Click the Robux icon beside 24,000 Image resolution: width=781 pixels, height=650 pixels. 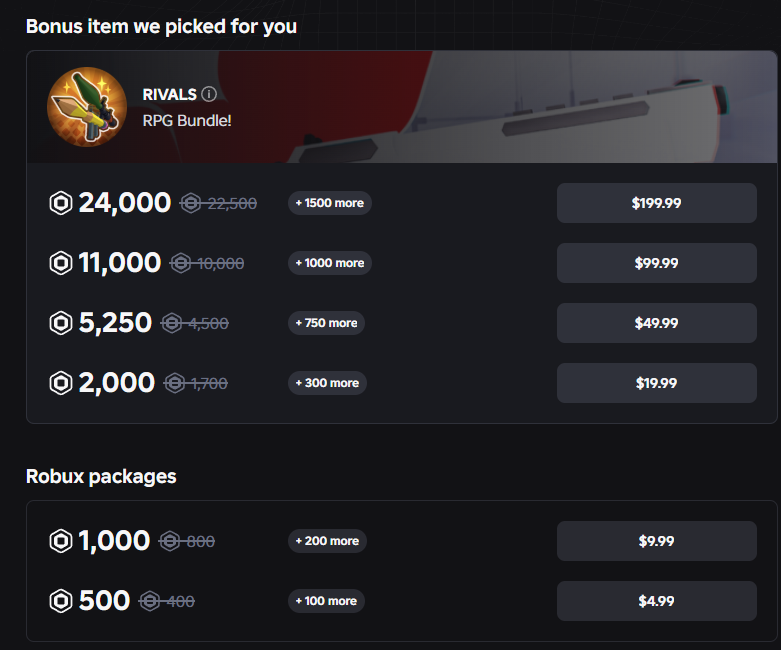point(61,203)
